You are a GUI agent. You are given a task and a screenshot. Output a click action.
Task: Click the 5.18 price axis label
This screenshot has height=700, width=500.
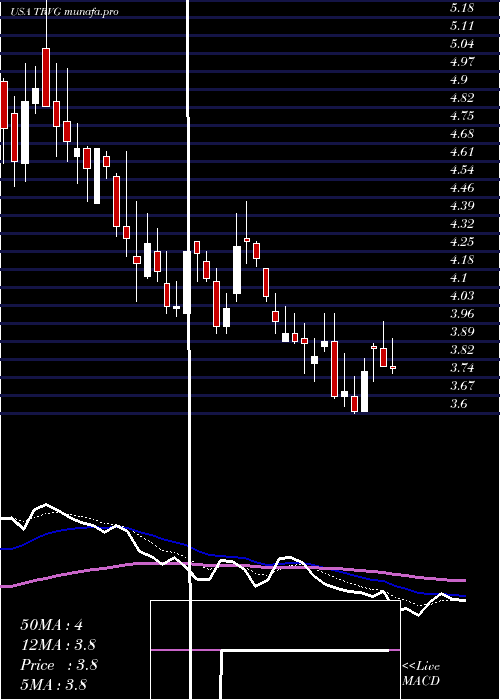(461, 8)
